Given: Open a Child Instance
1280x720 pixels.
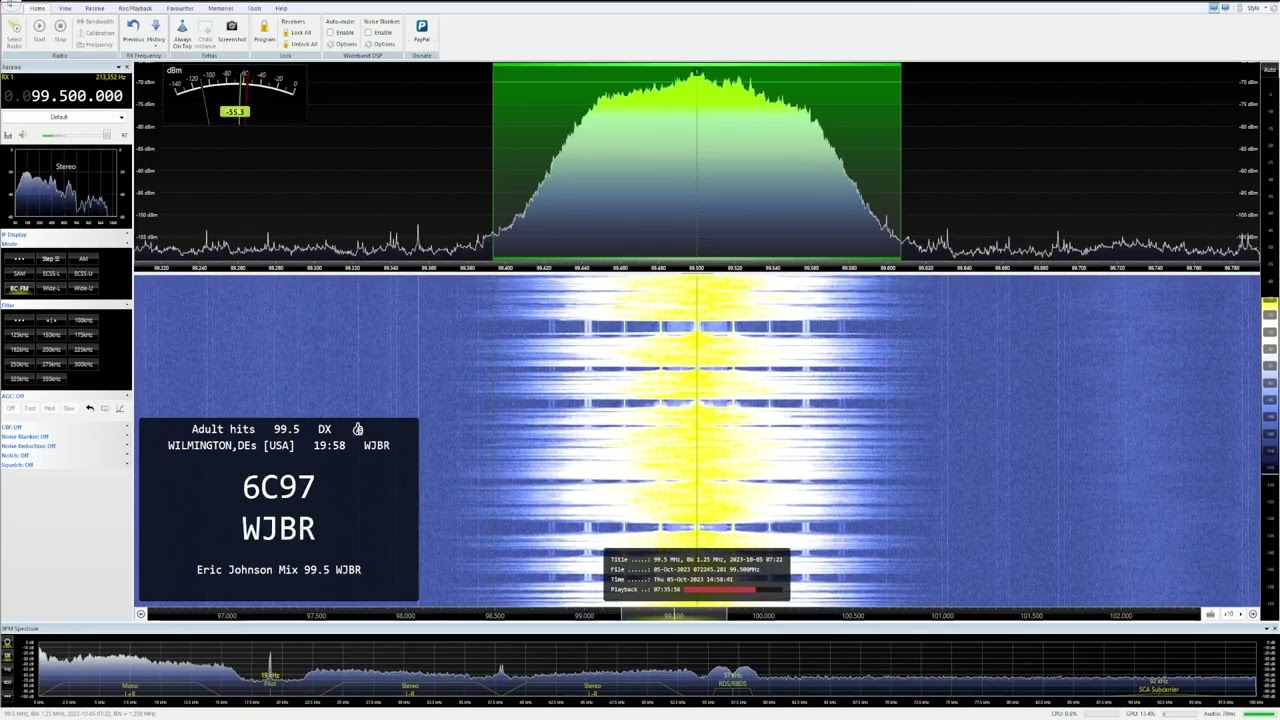Looking at the screenshot, I should pos(205,34).
